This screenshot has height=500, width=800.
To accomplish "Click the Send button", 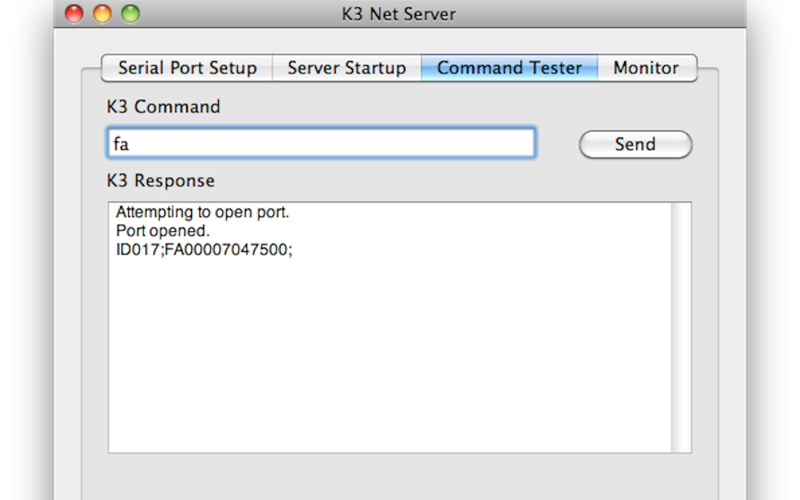I will 635,144.
